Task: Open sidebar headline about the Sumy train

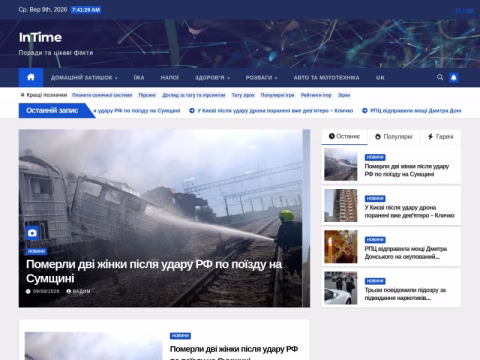Action: [x=407, y=170]
